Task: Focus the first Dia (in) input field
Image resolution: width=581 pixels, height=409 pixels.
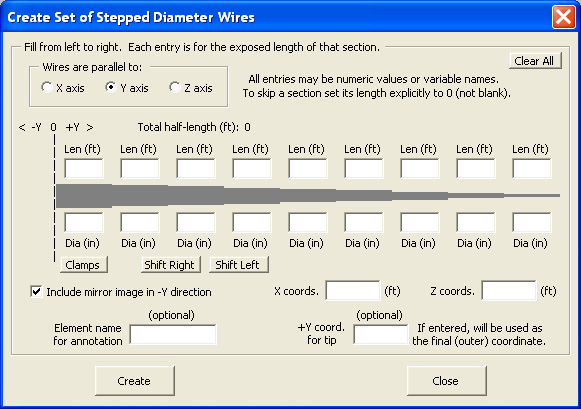Action: [x=84, y=222]
